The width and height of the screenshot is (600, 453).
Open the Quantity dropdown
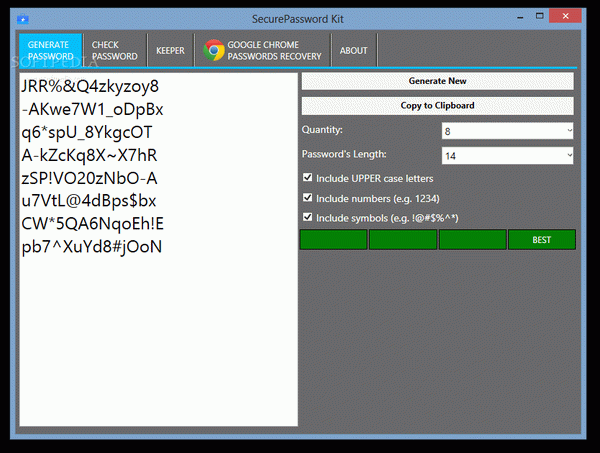click(507, 130)
